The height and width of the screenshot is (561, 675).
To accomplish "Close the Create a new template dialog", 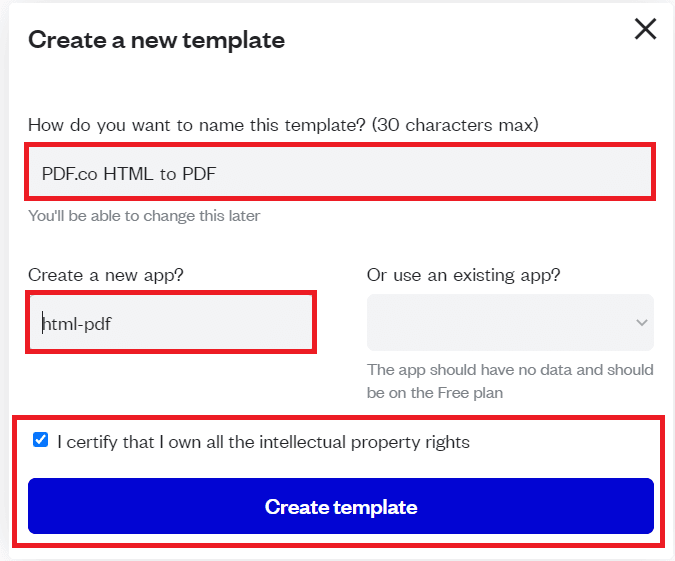I will pyautogui.click(x=645, y=29).
